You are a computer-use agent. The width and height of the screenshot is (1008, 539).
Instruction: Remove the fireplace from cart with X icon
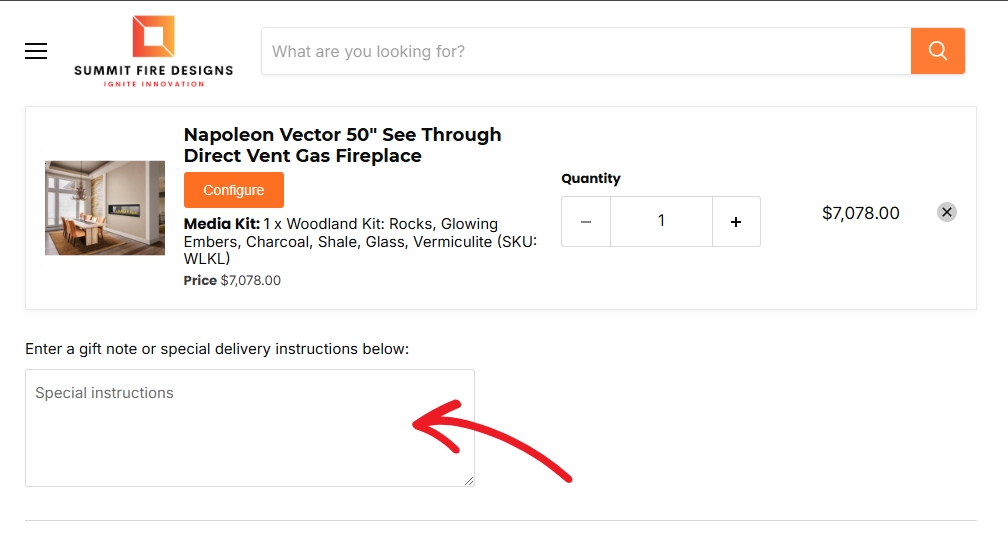(947, 212)
